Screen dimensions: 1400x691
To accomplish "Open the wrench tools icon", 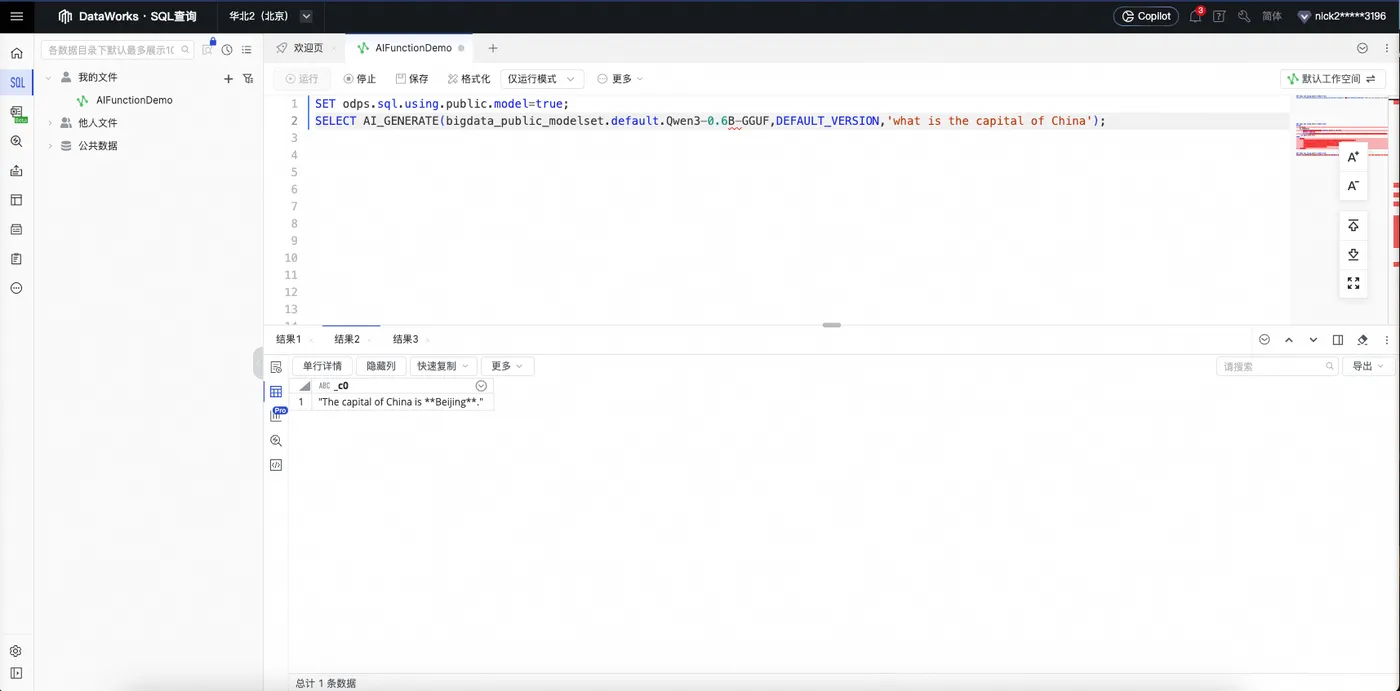I will tap(1244, 16).
